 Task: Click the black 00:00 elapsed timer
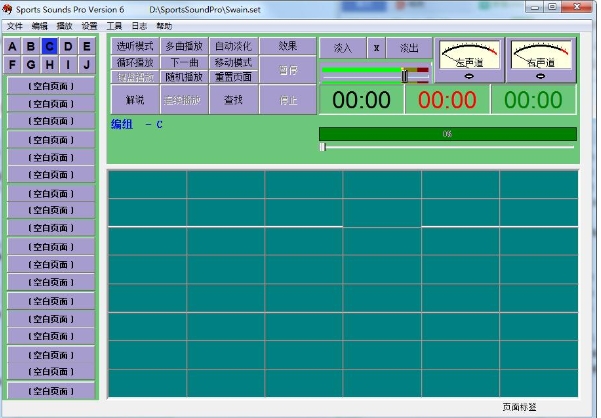pyautogui.click(x=361, y=100)
